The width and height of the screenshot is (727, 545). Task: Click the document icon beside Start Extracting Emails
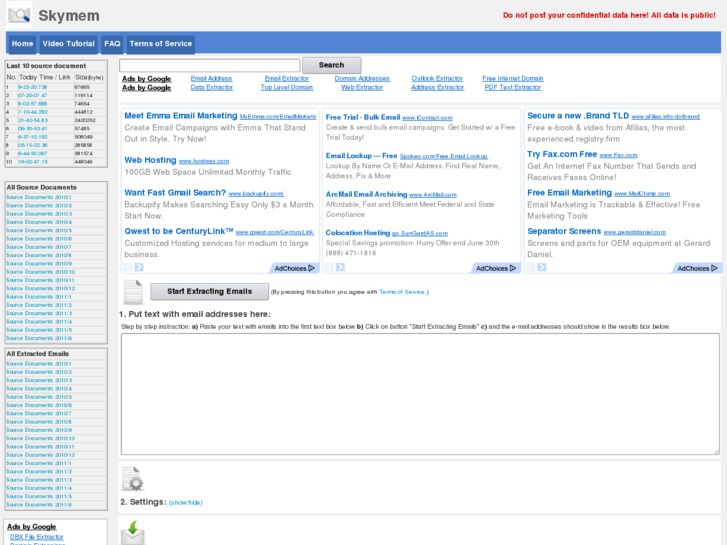133,292
